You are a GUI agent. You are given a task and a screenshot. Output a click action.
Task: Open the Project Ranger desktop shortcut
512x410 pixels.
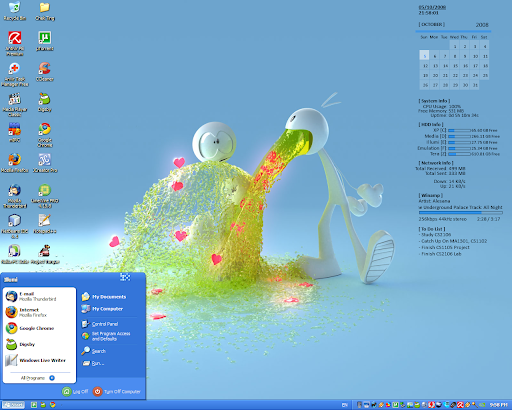45,254
